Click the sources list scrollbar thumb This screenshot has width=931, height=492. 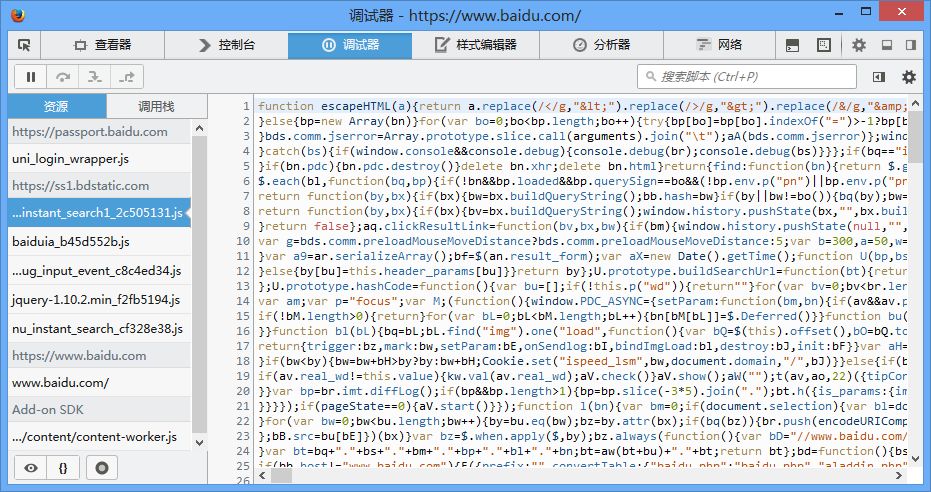pyautogui.click(x=200, y=284)
